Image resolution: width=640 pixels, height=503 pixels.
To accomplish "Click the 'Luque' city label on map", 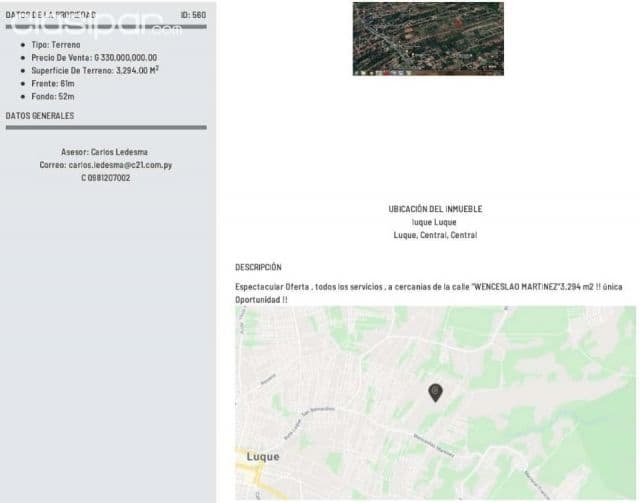I will [263, 456].
